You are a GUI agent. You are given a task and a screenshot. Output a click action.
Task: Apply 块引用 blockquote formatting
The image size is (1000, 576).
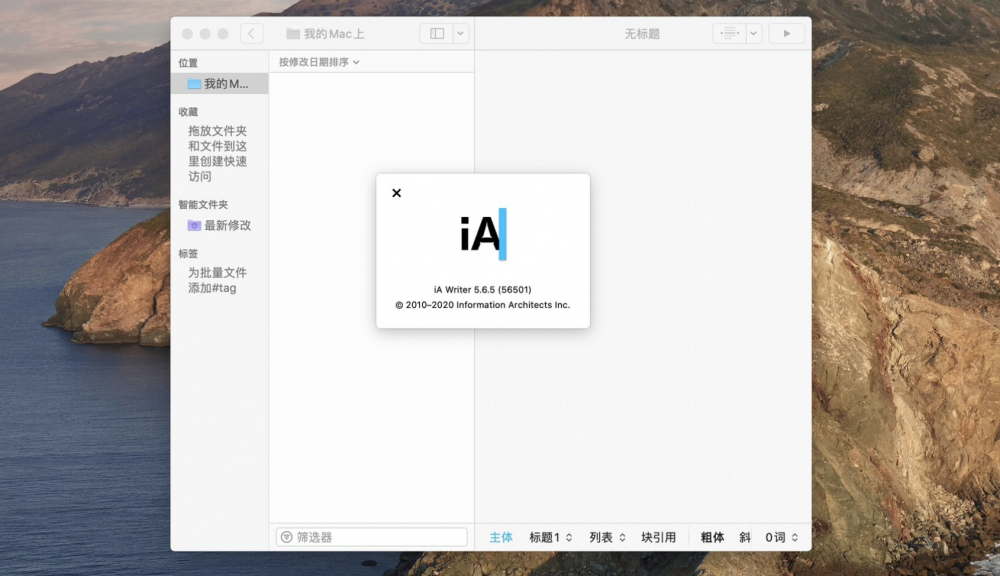pos(658,537)
